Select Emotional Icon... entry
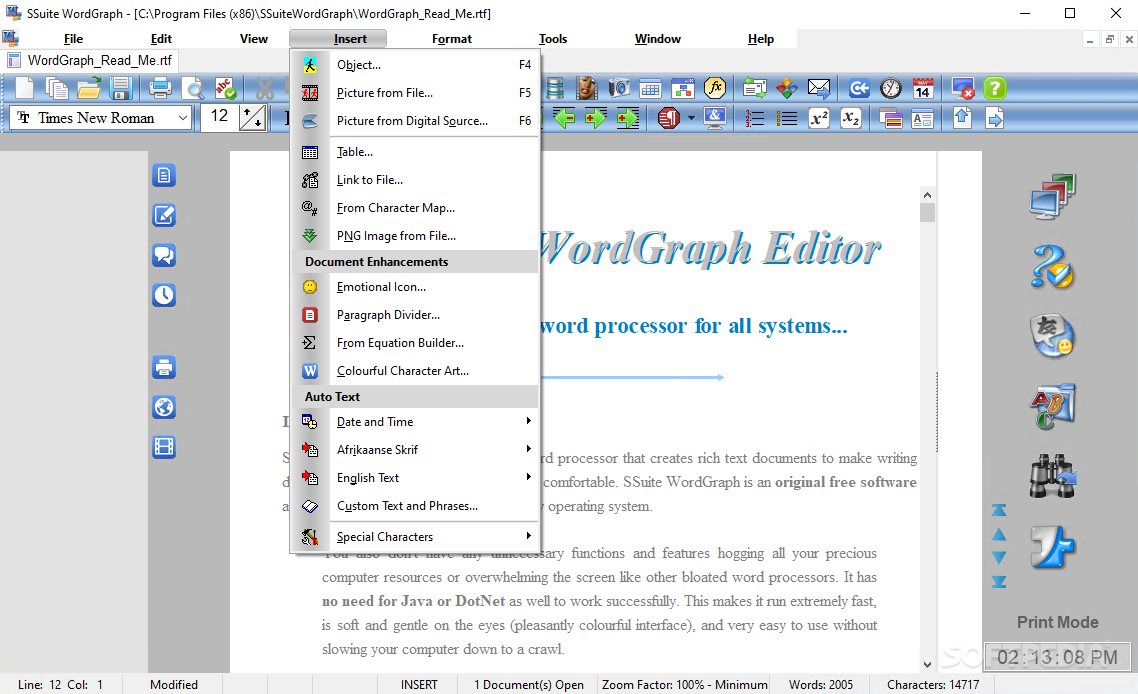The width and height of the screenshot is (1138, 694). coord(415,287)
